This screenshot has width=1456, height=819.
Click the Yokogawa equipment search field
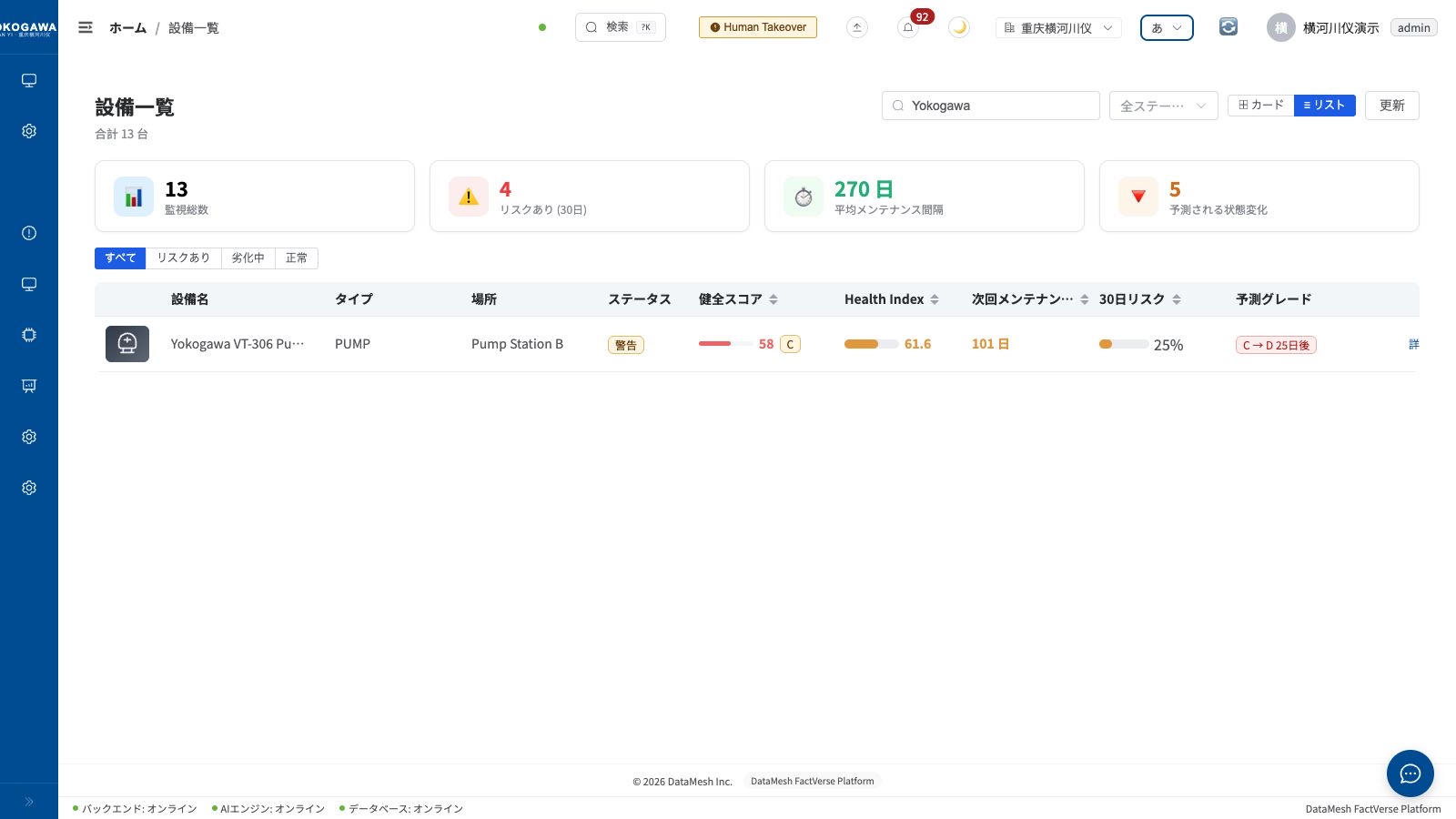[x=991, y=106]
